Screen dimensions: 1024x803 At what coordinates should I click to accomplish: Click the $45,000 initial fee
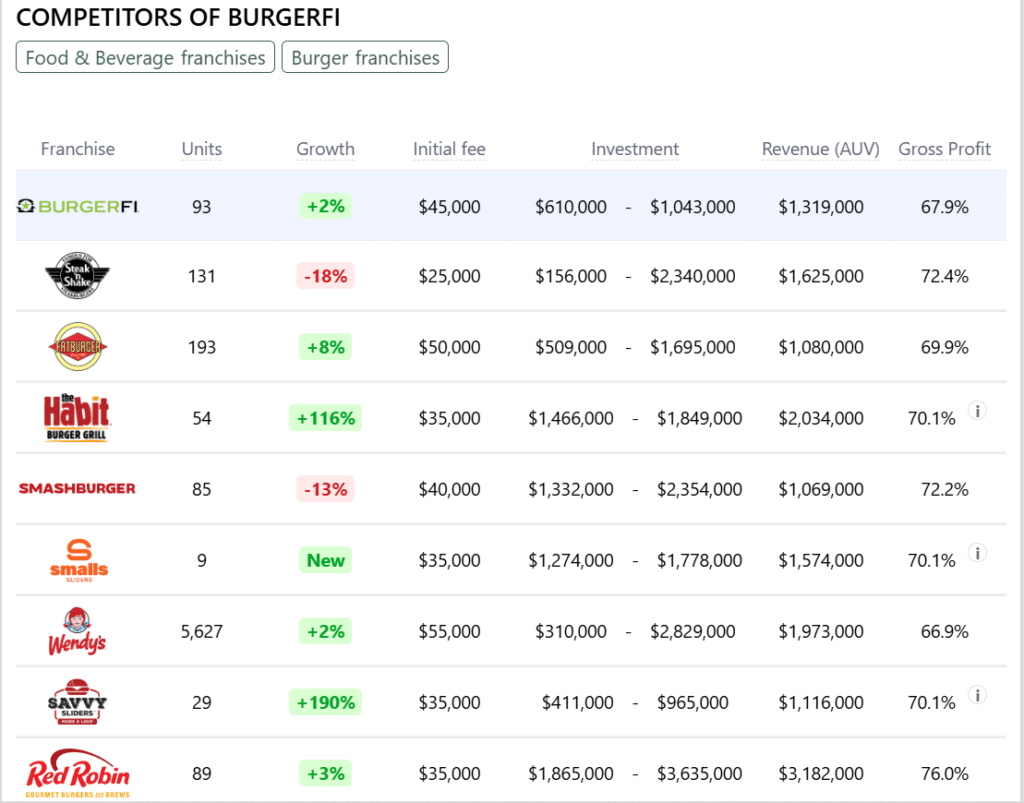tap(449, 206)
